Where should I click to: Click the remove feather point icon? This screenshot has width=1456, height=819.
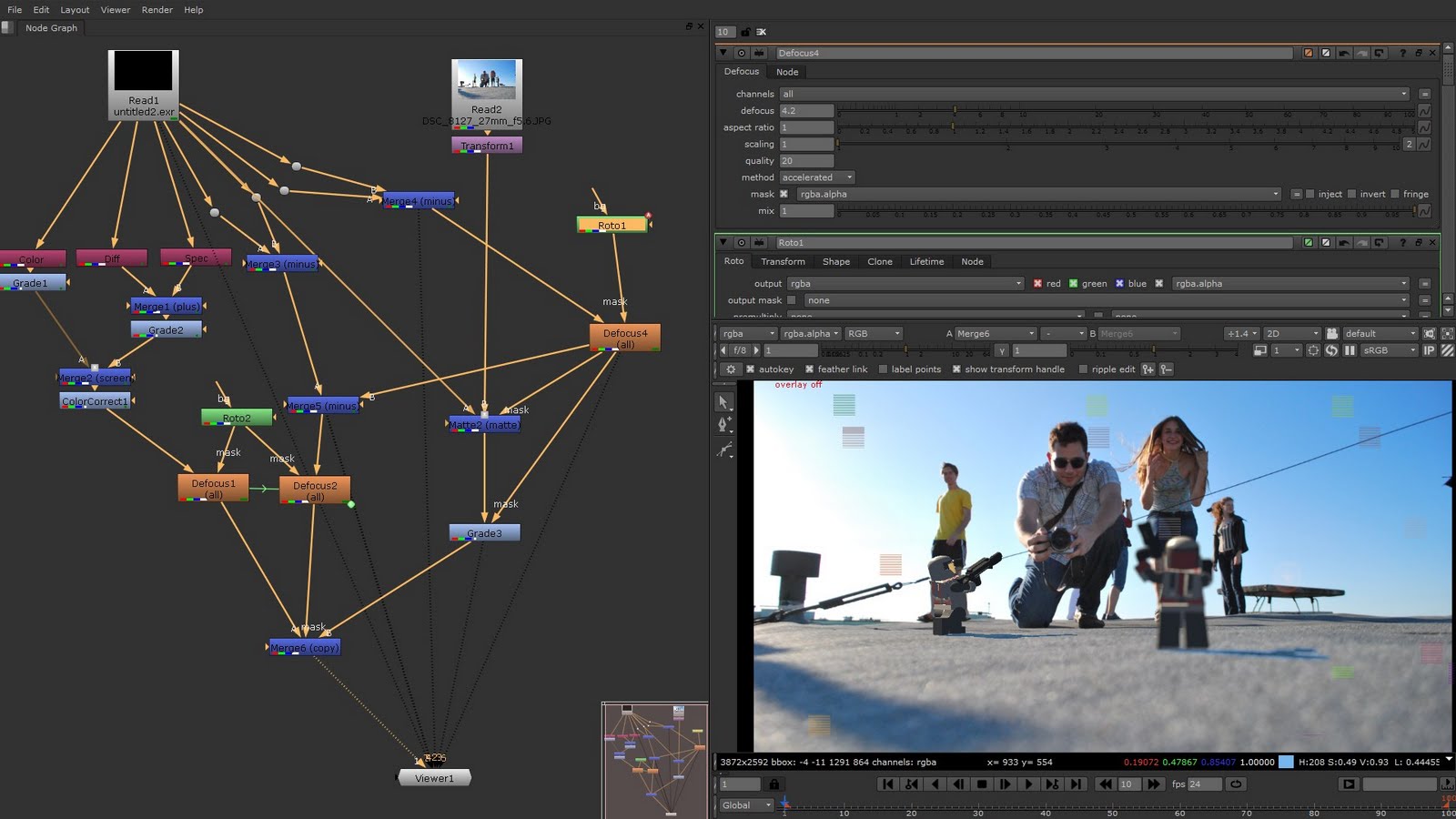[1167, 369]
